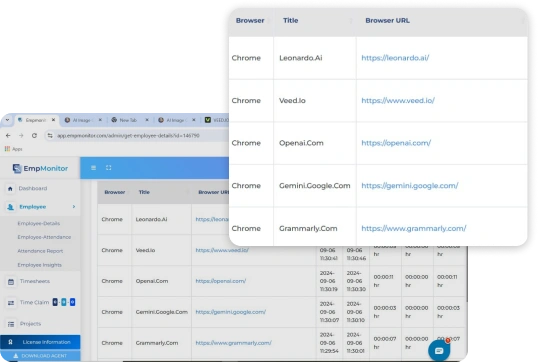Expand the Employee menu chevron
Image resolution: width=538 pixels, height=362 pixels.
74,207
